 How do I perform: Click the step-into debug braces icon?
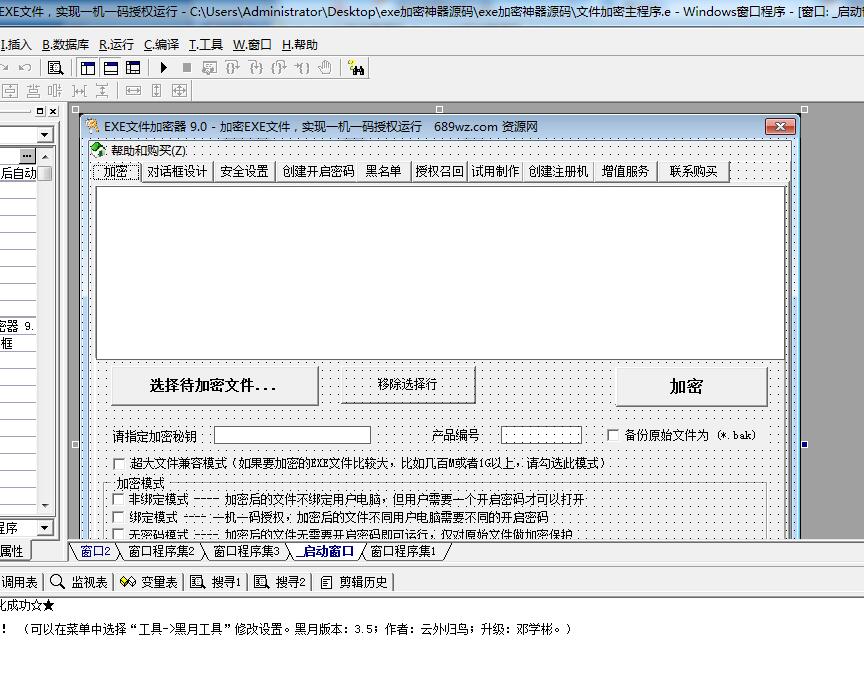[x=256, y=68]
